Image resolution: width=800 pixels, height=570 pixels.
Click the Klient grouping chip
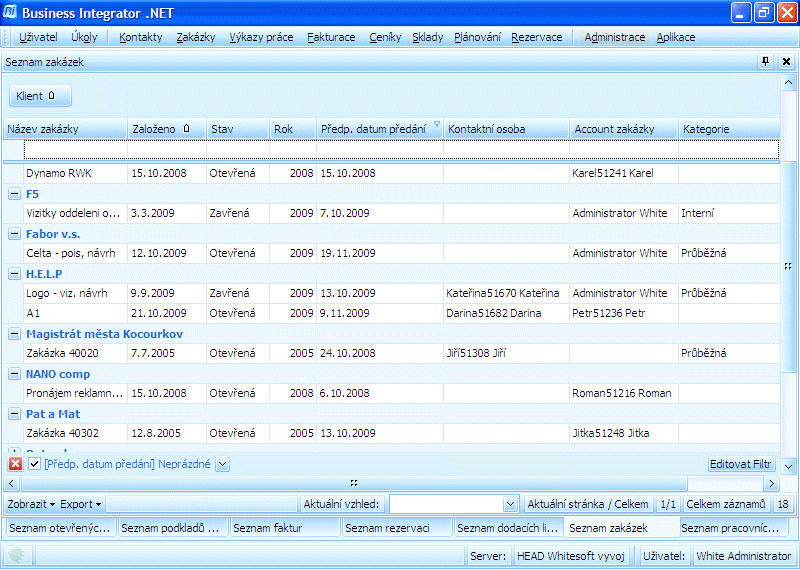pos(41,97)
